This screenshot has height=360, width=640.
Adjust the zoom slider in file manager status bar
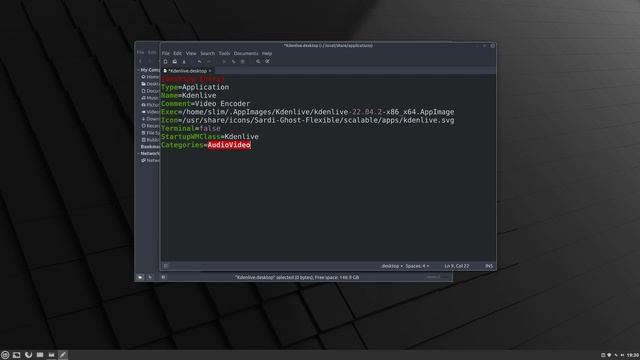point(438,277)
